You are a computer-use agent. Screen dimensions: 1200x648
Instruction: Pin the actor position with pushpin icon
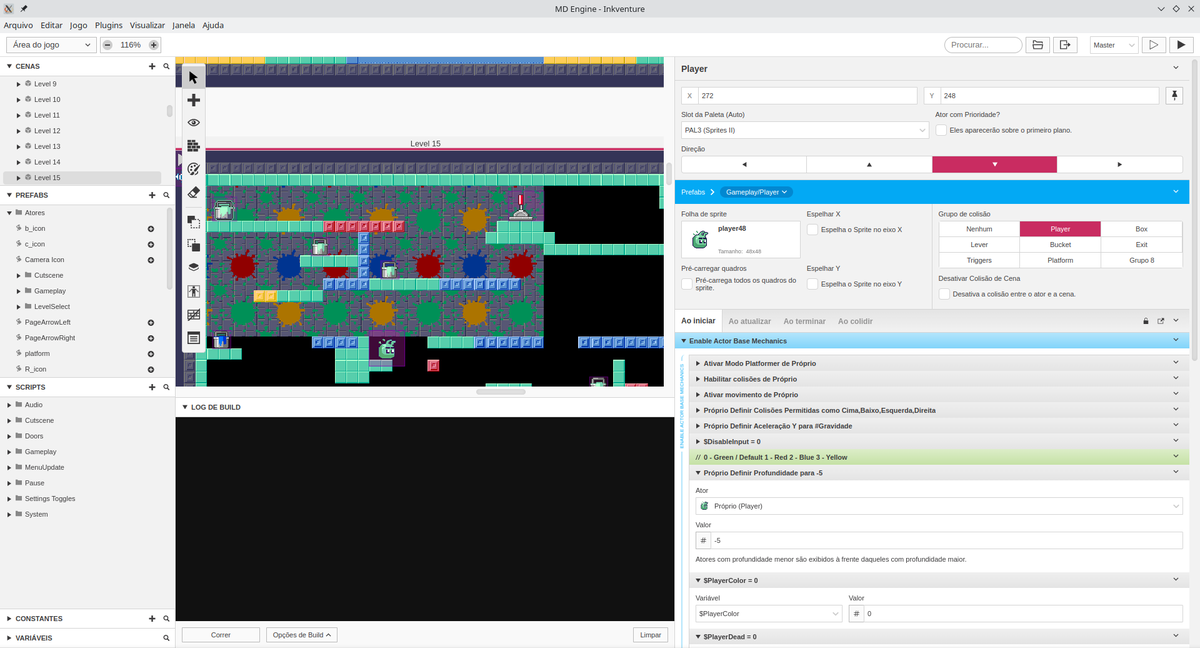coord(1174,96)
